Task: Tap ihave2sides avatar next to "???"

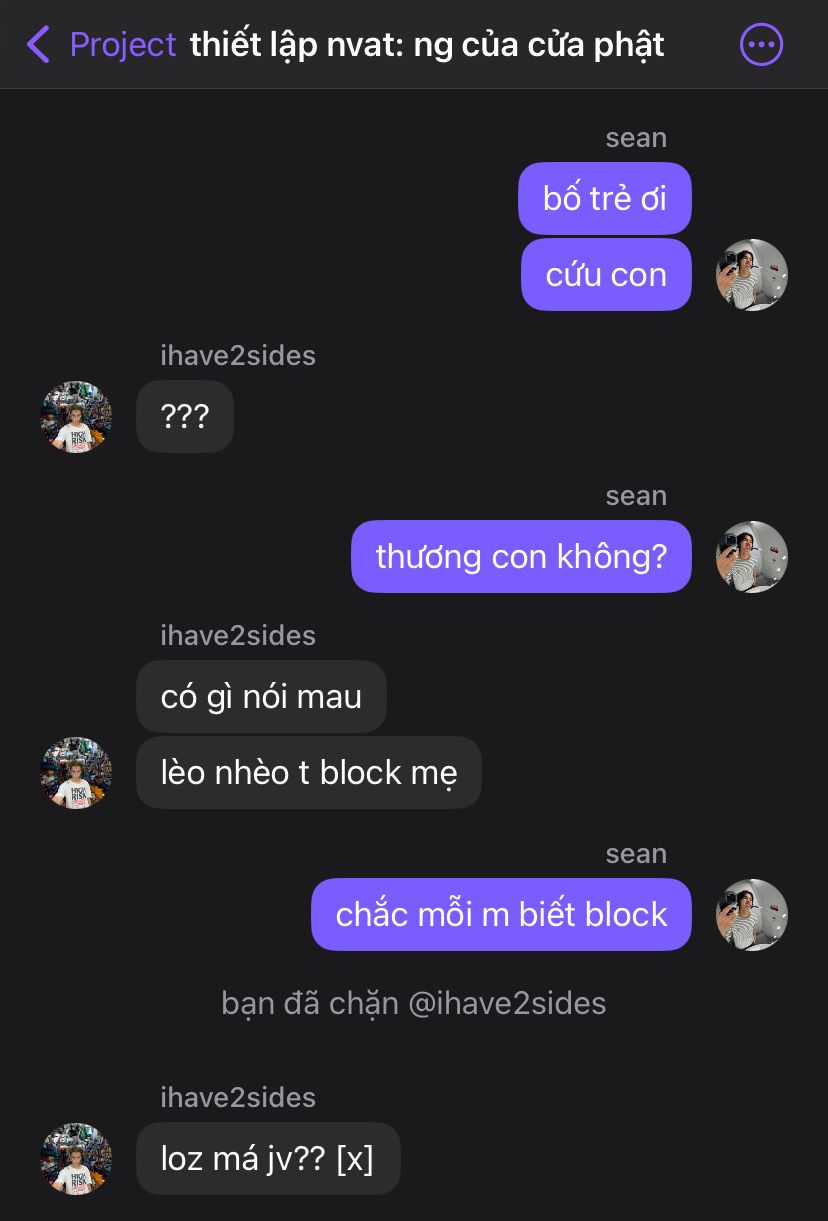Action: [x=76, y=417]
